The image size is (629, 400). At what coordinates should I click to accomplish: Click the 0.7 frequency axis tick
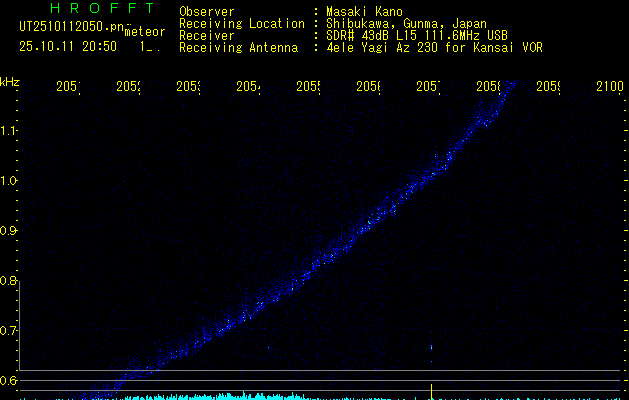point(9,331)
